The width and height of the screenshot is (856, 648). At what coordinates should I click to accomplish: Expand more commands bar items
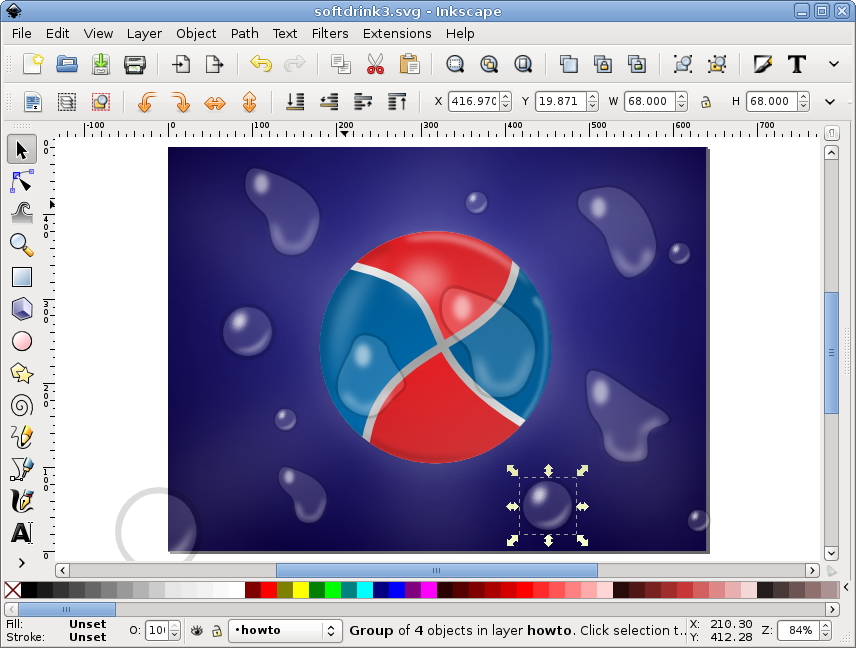click(x=834, y=64)
